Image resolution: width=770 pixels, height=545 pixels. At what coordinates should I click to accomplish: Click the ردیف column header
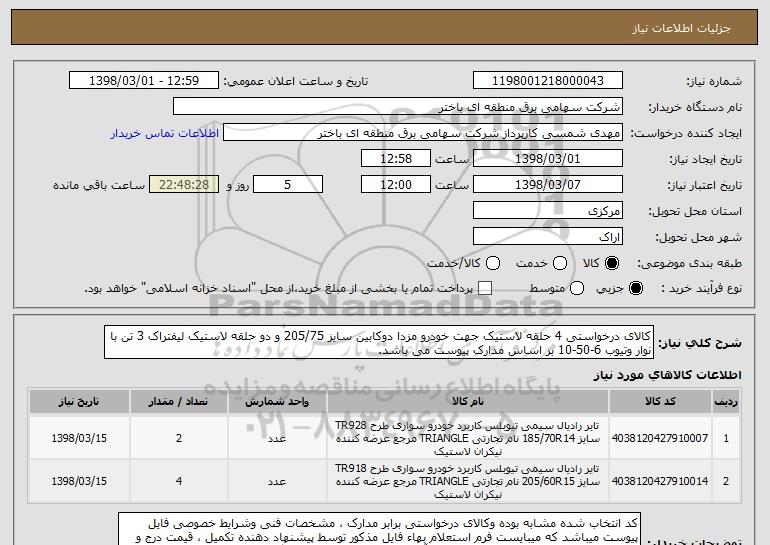point(726,402)
